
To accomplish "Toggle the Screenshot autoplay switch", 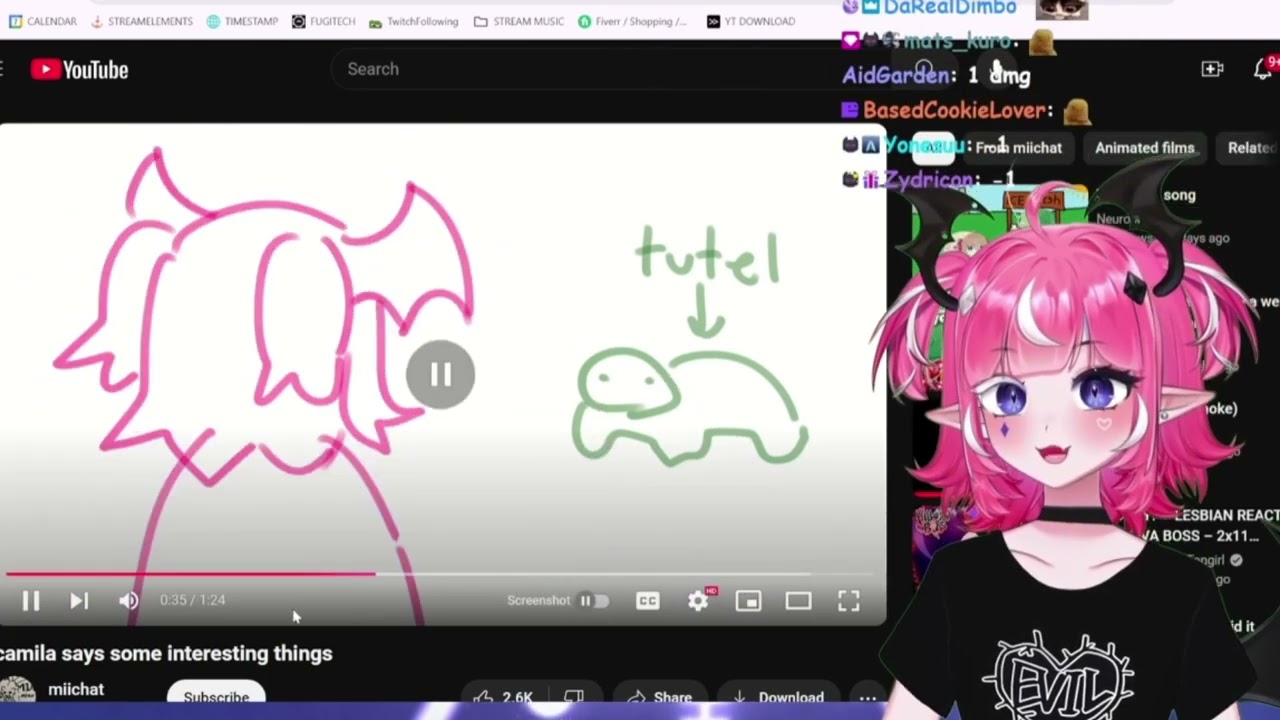I will coord(593,600).
